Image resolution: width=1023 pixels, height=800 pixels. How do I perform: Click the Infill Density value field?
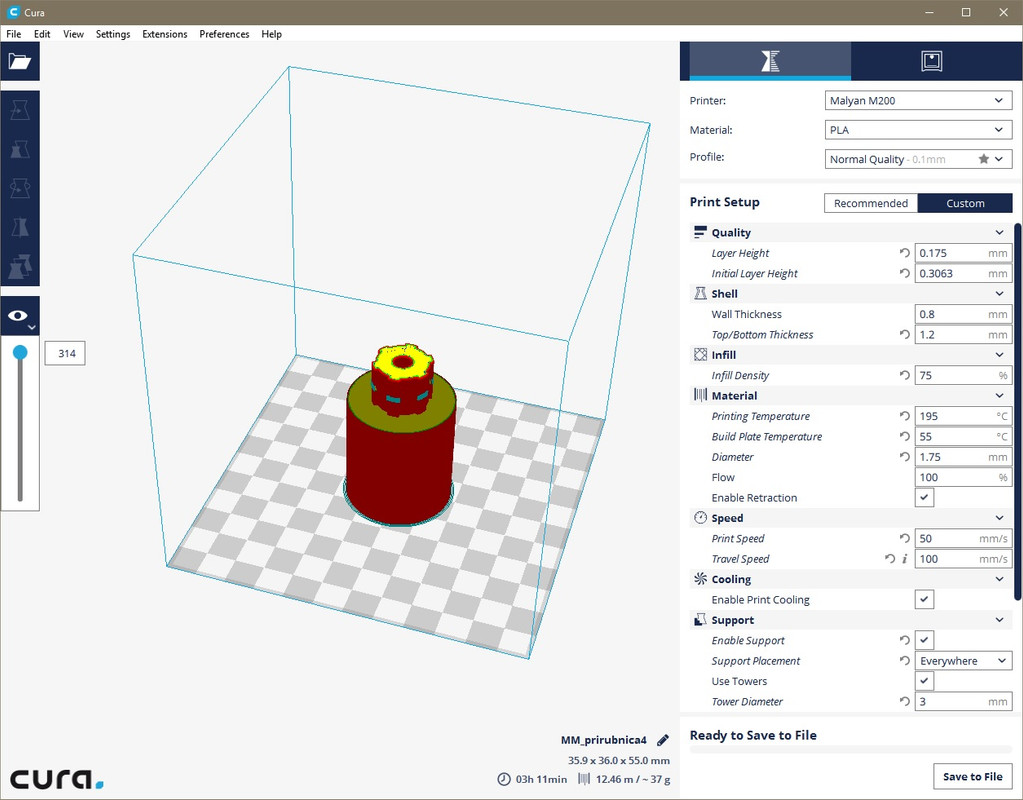pos(963,375)
